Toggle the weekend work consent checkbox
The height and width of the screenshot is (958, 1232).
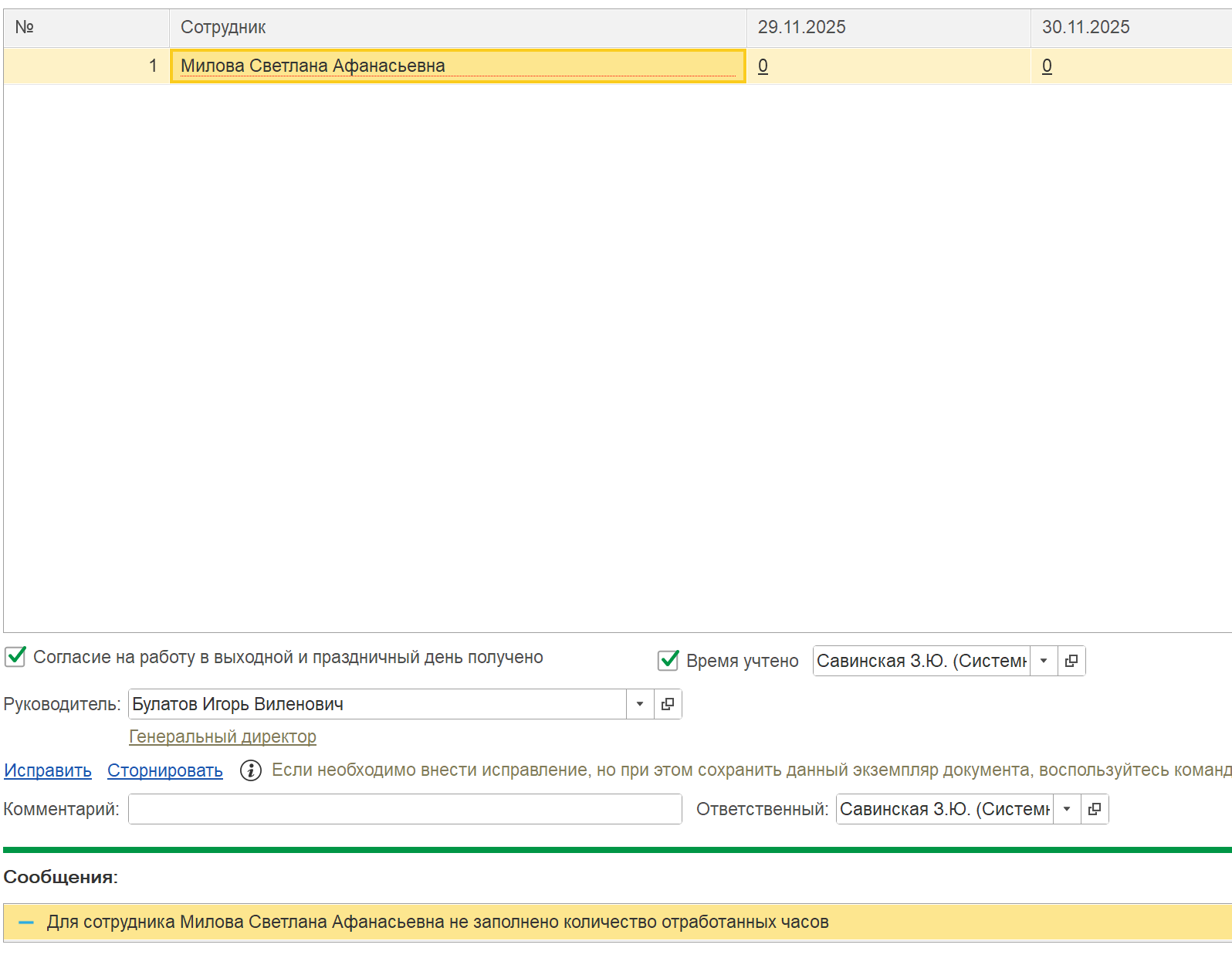pos(15,657)
